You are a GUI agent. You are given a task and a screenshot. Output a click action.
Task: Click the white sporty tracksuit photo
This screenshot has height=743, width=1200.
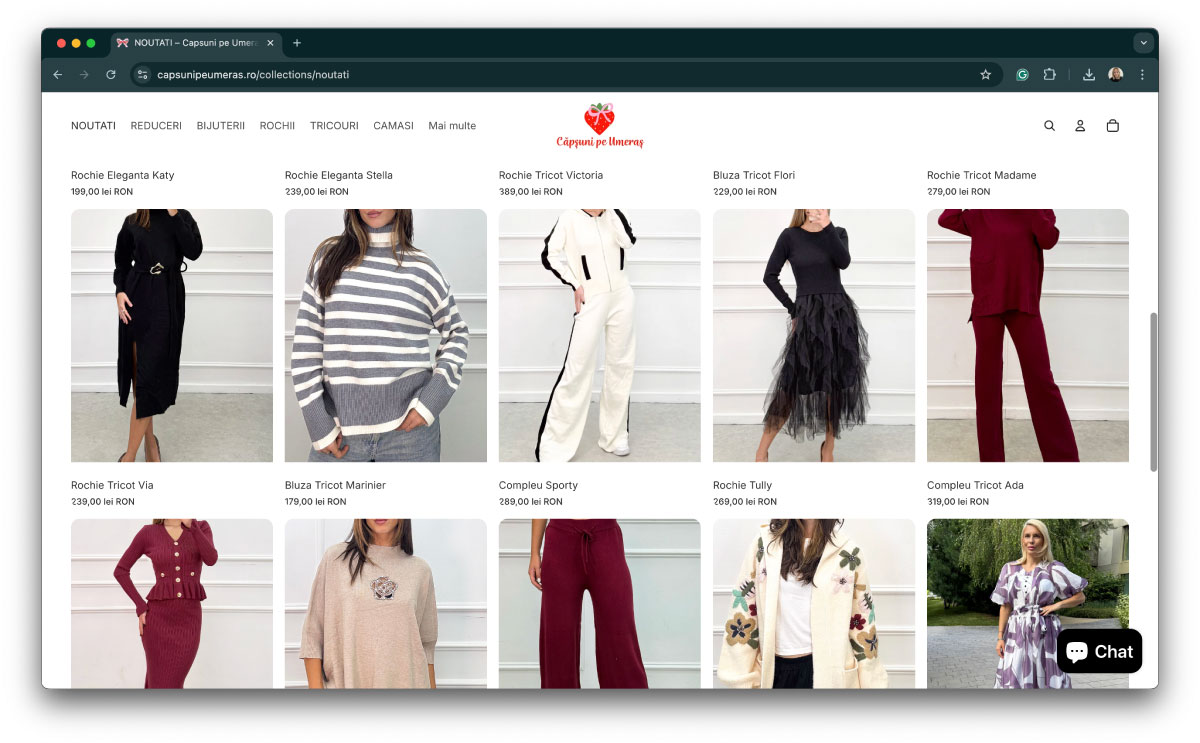[600, 335]
